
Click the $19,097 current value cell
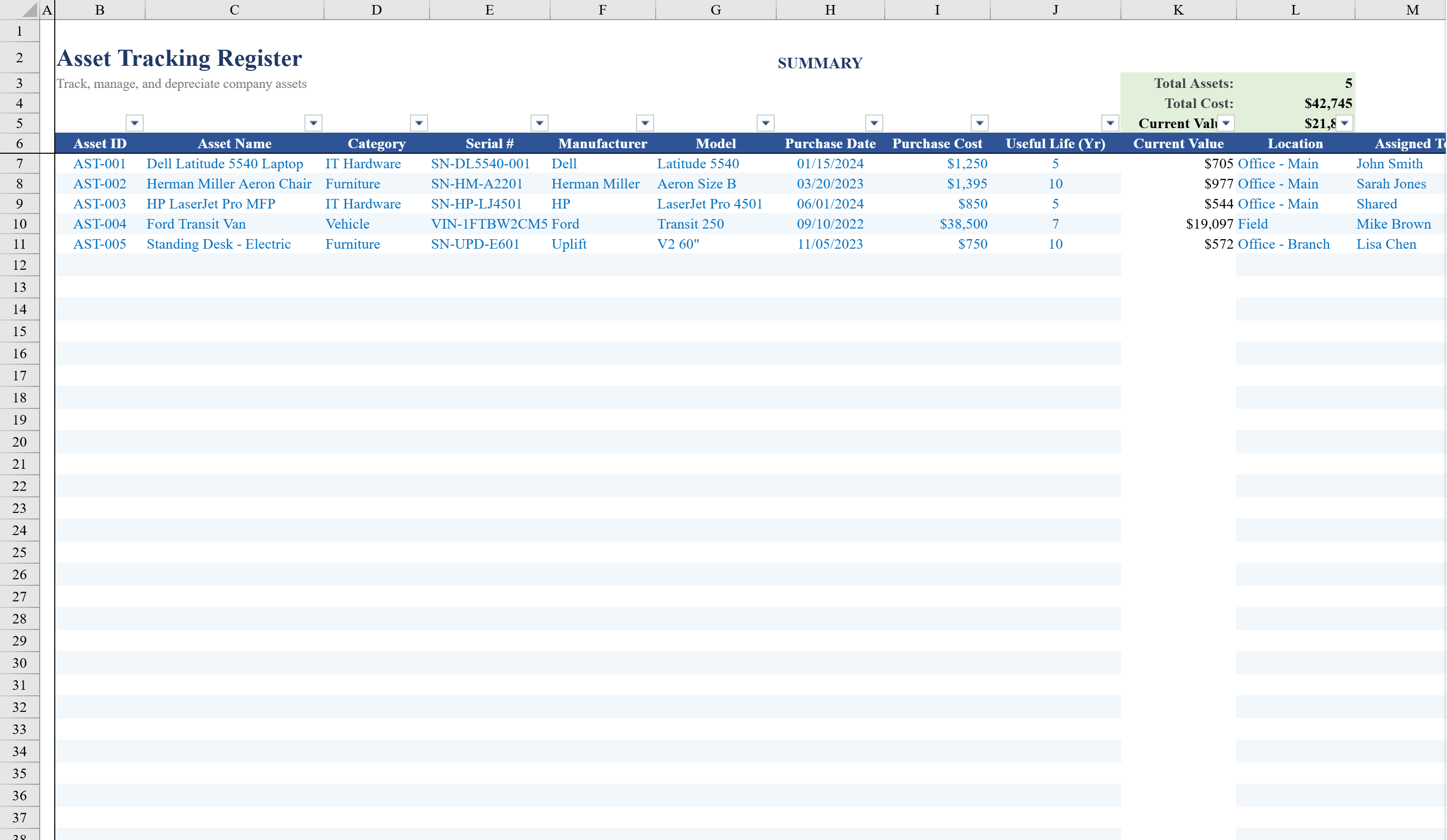click(1209, 224)
